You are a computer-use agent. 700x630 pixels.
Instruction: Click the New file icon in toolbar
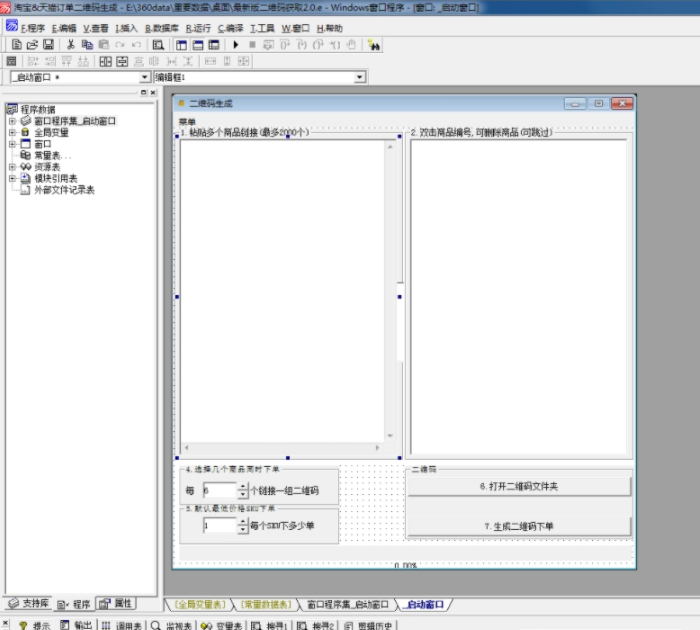pos(17,45)
